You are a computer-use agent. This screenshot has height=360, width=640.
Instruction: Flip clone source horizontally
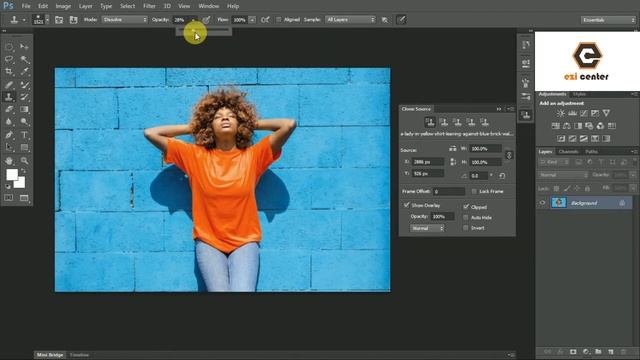453,149
